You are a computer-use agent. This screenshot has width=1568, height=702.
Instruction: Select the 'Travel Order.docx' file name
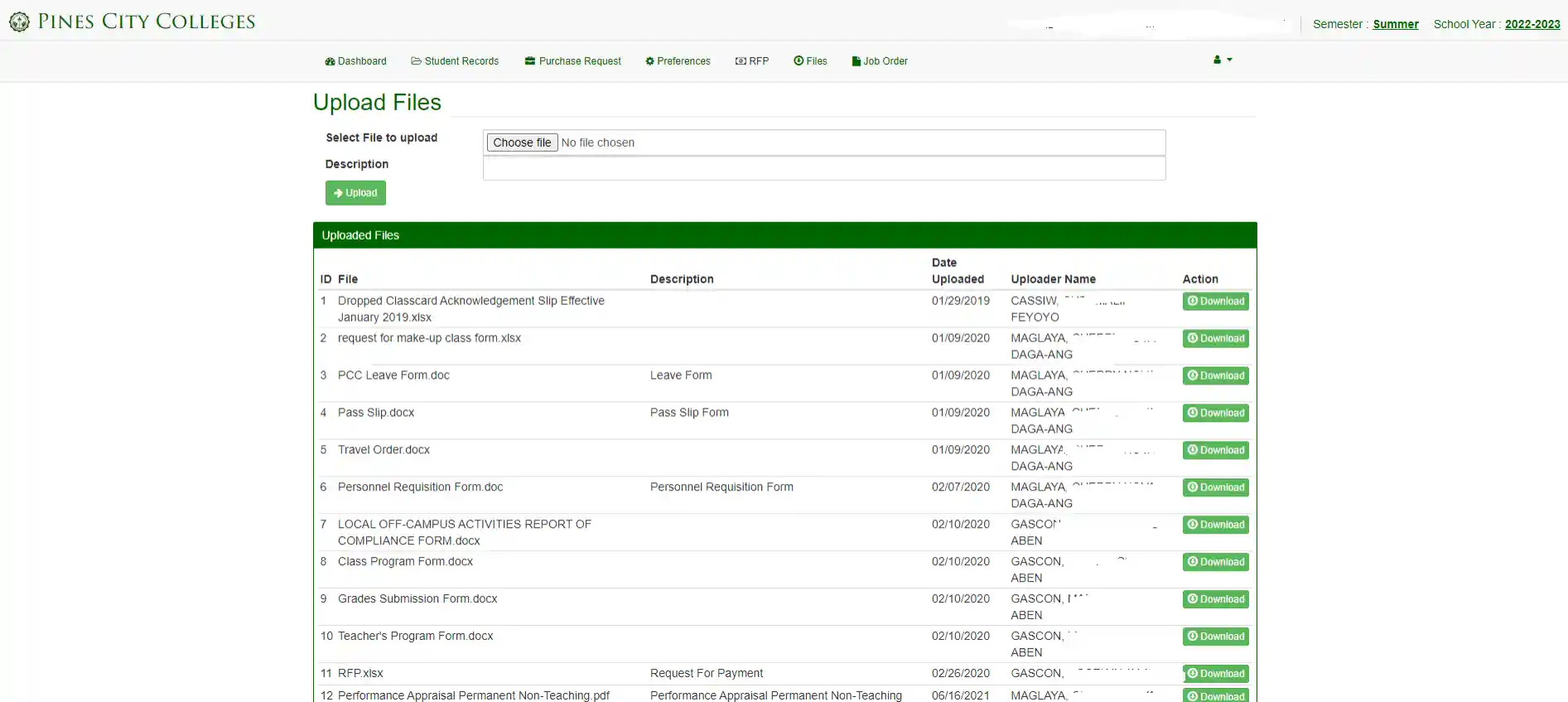coord(384,450)
